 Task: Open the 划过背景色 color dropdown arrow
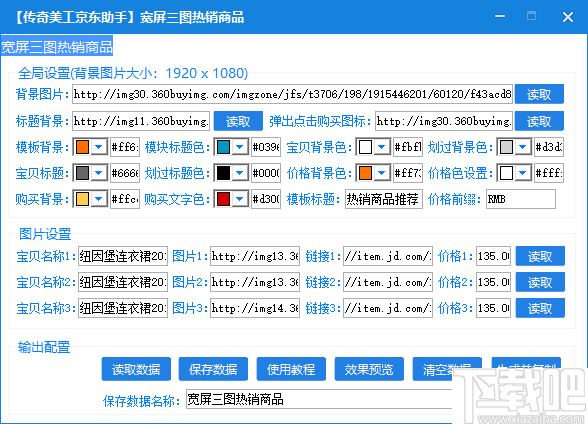point(522,147)
